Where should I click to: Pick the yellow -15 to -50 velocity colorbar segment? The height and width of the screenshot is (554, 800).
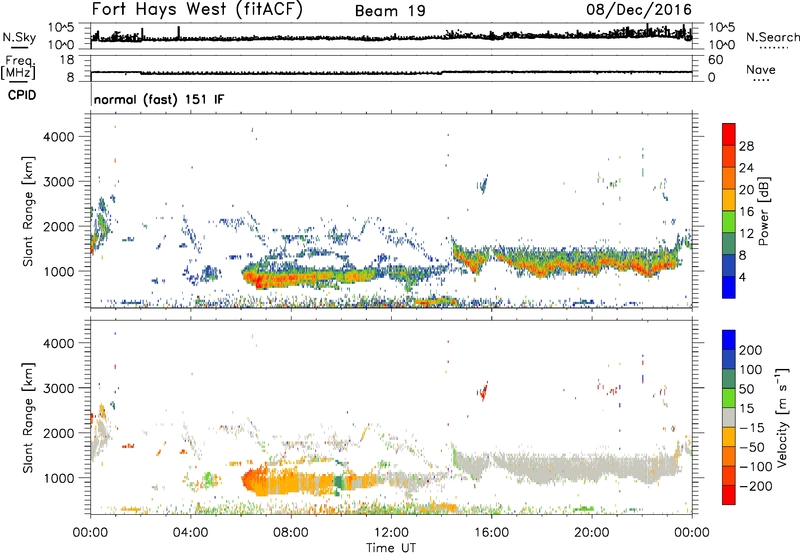coord(729,437)
